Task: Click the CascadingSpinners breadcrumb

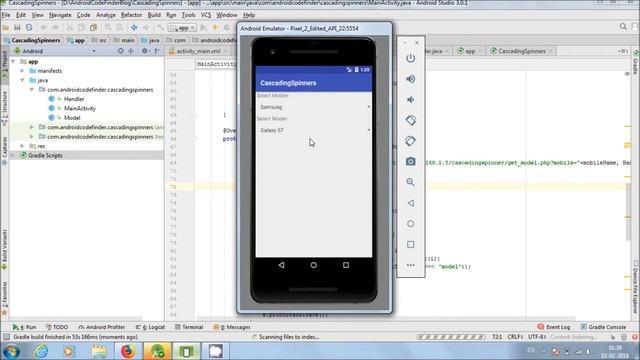Action: 32,40
